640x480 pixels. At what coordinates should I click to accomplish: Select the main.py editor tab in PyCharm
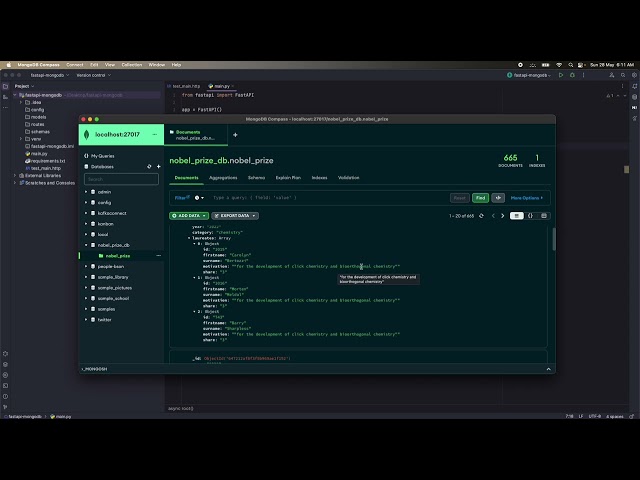(x=221, y=86)
